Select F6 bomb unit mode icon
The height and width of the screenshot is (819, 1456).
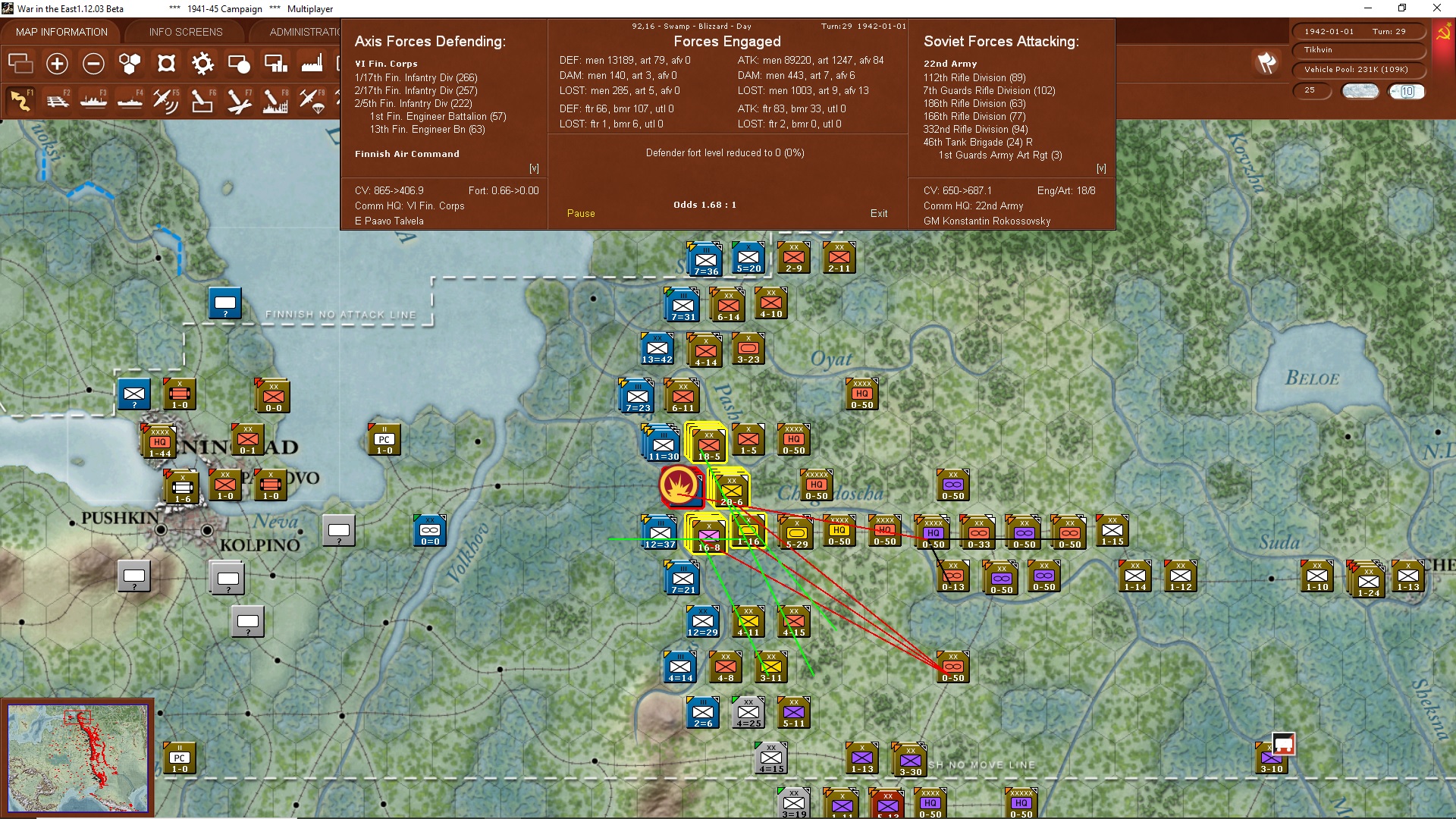(202, 100)
